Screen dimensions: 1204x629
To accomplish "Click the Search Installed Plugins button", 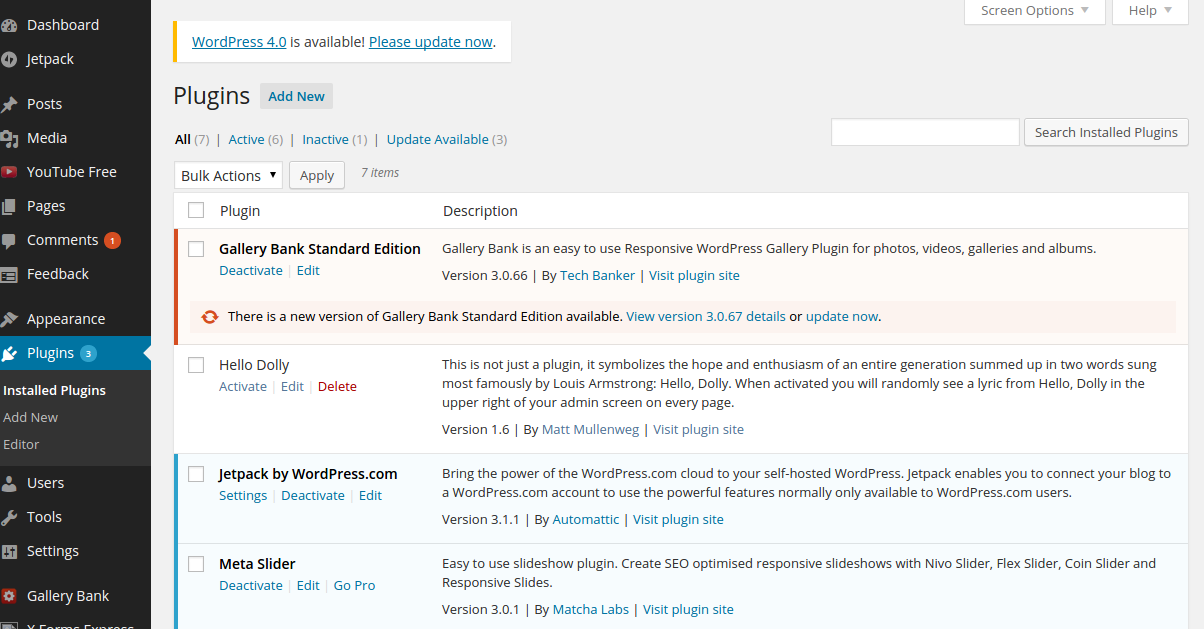I will [x=1106, y=132].
